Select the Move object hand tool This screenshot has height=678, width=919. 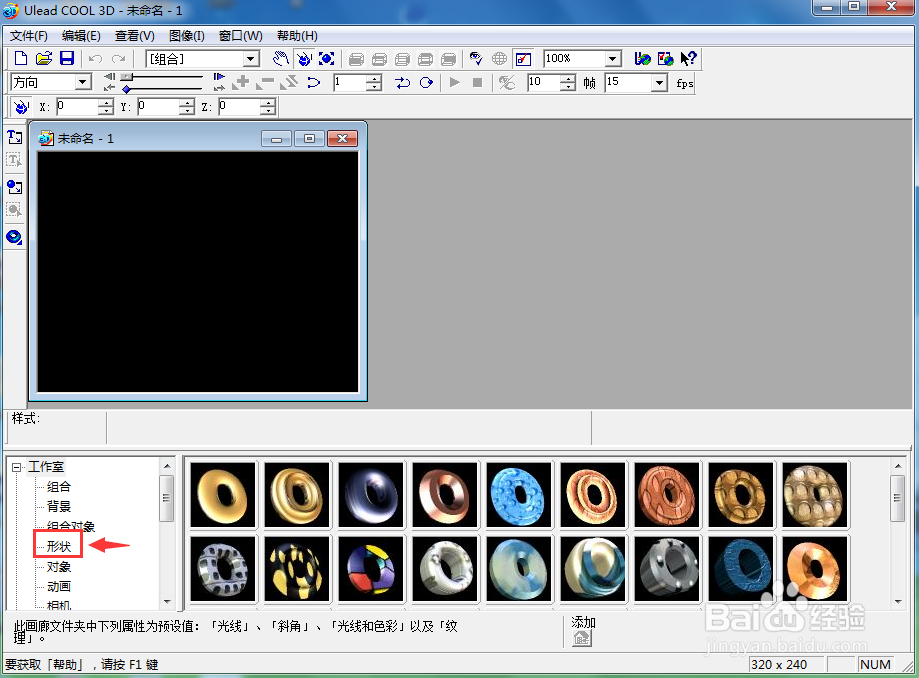pyautogui.click(x=281, y=59)
